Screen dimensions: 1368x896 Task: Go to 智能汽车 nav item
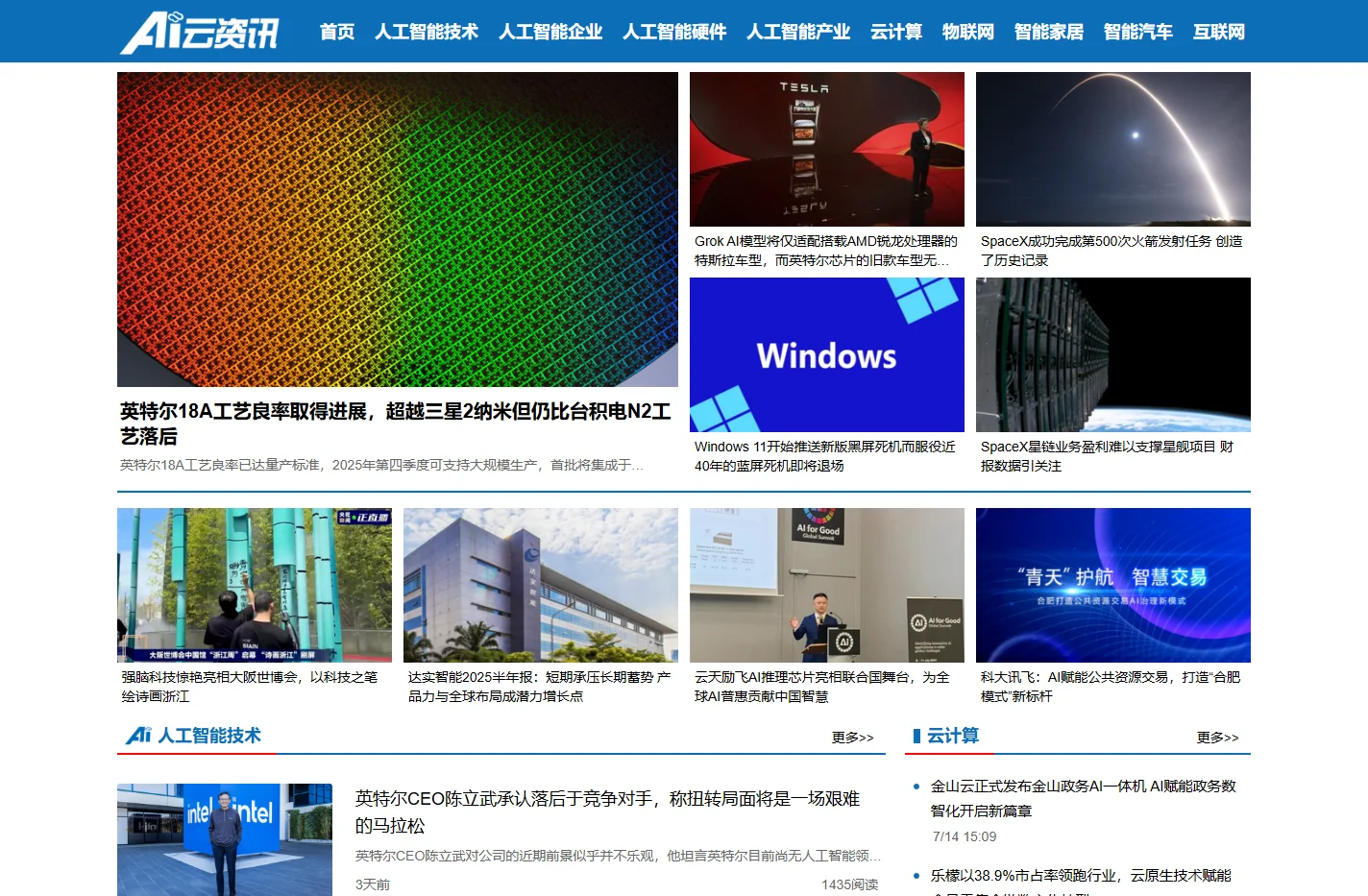point(1138,32)
